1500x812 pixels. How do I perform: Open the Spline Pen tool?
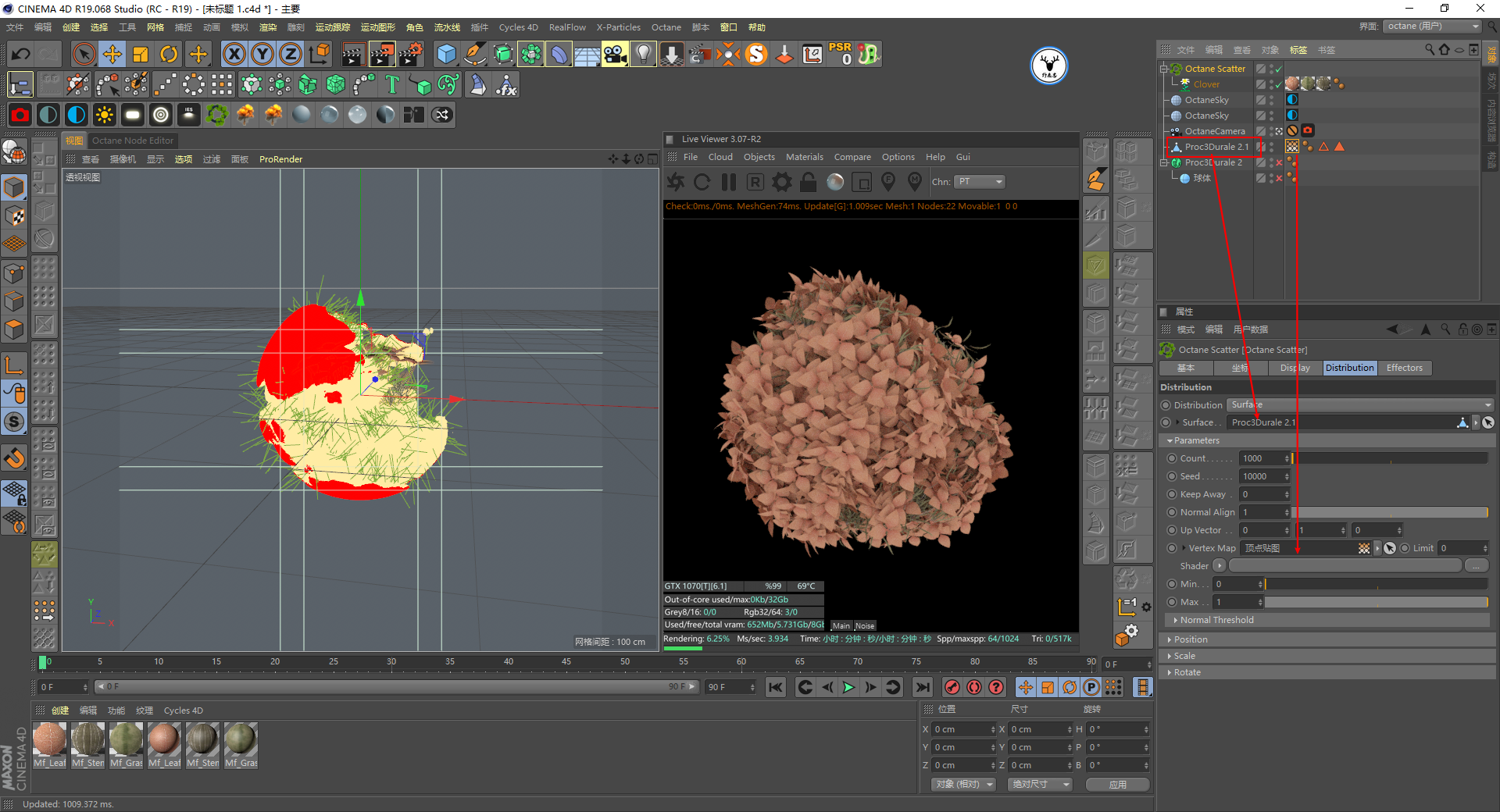click(475, 54)
